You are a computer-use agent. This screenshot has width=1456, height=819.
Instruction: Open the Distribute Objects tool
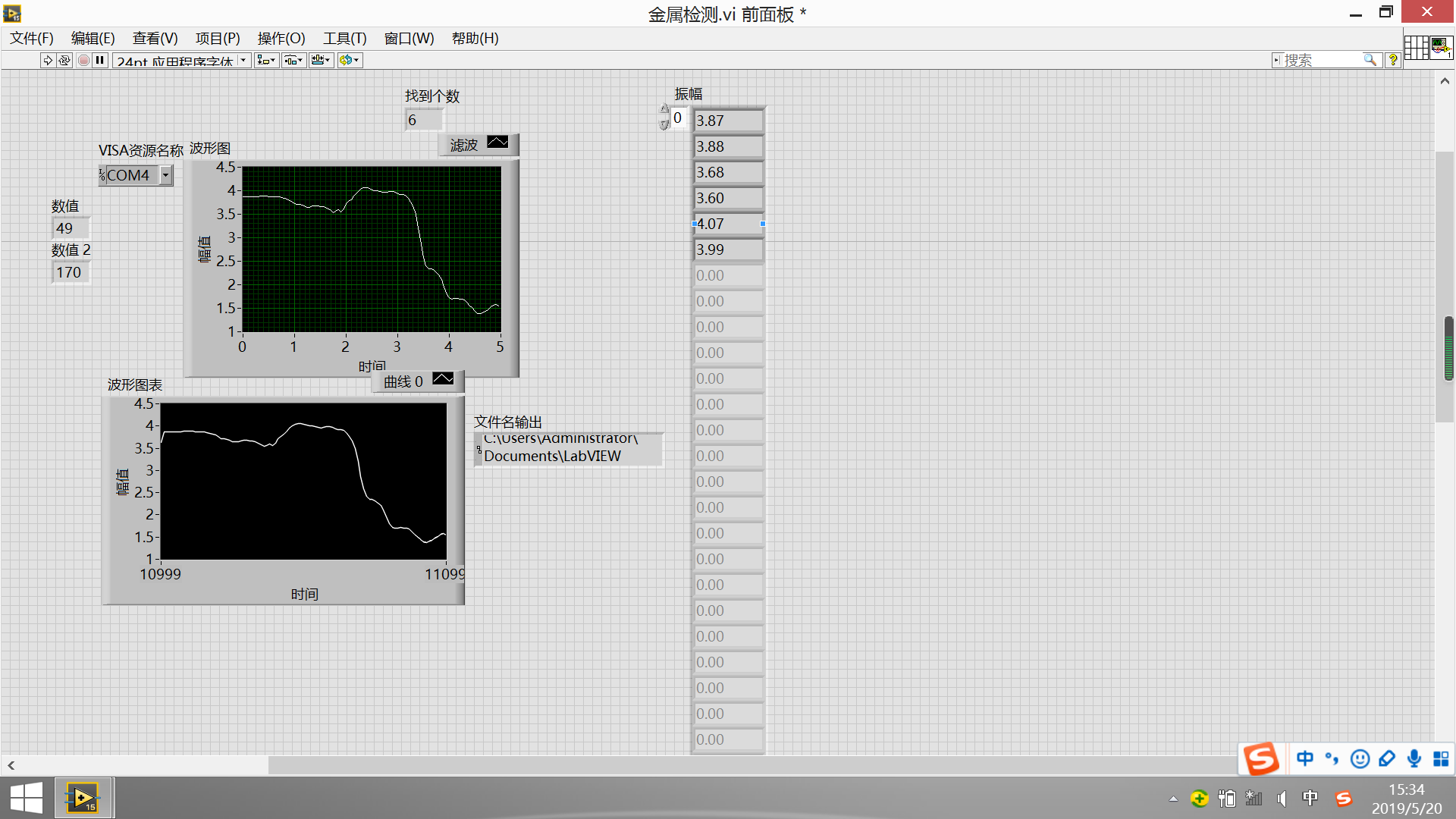coord(293,60)
